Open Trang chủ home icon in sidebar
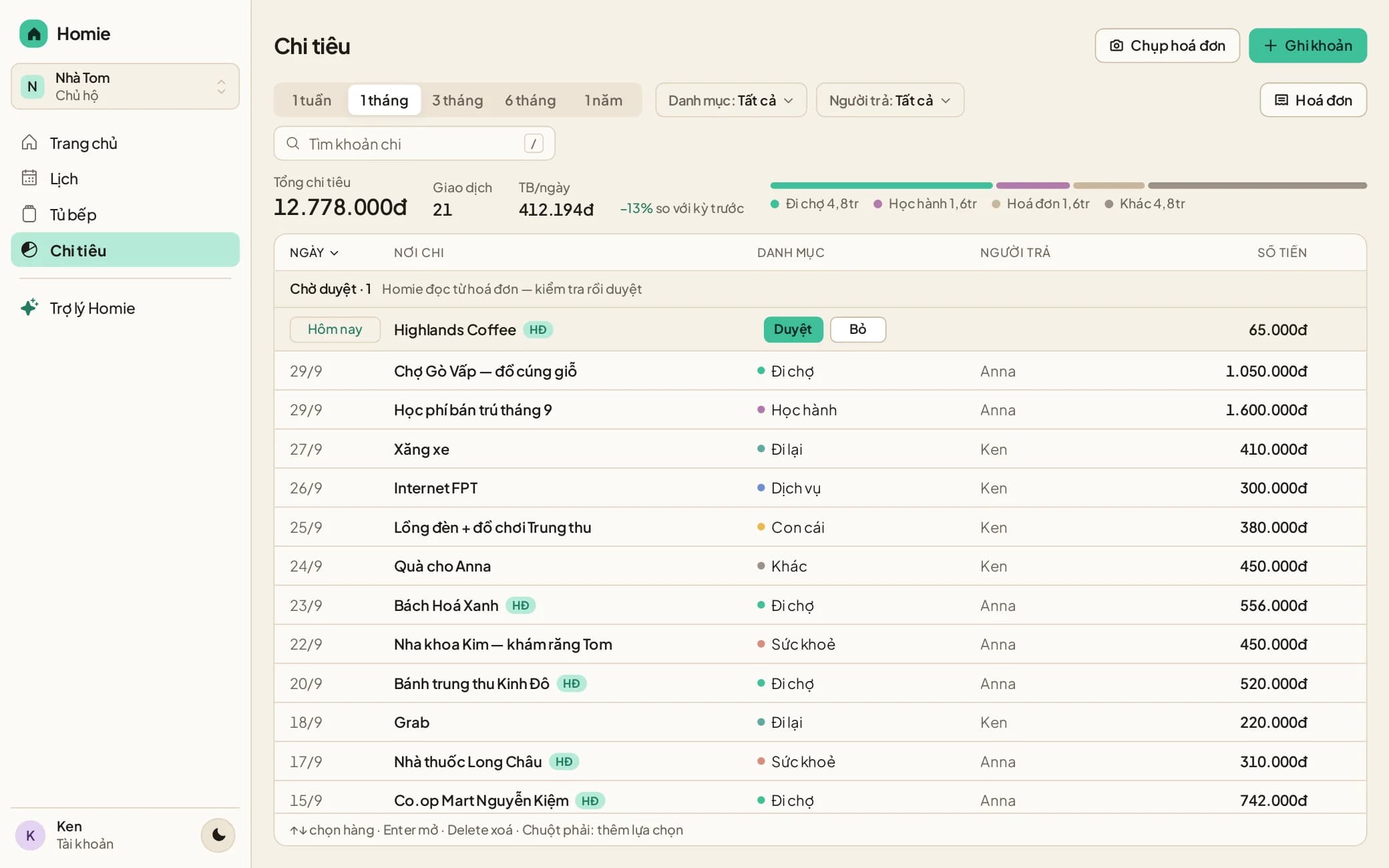This screenshot has width=1389, height=868. (29, 143)
